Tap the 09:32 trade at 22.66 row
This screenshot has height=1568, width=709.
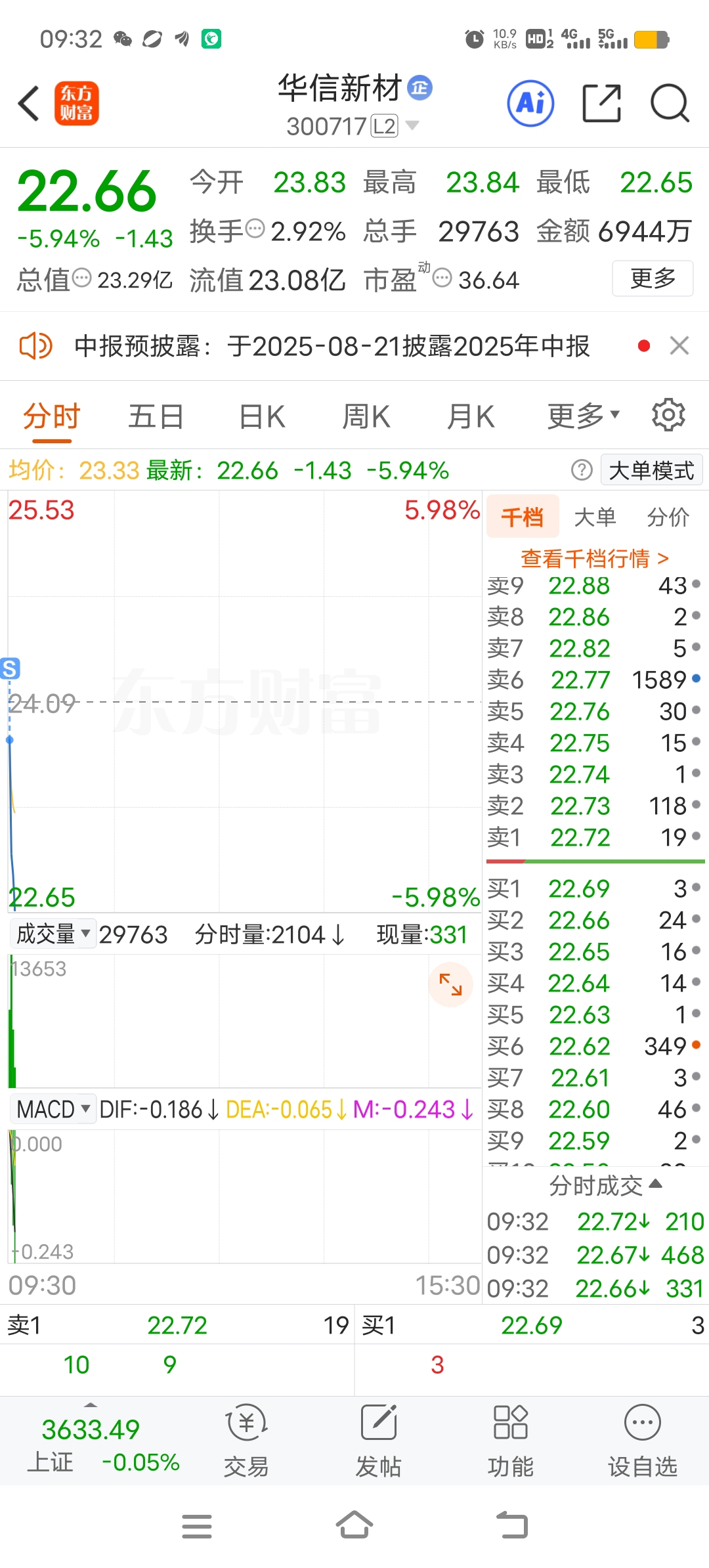[x=595, y=1288]
